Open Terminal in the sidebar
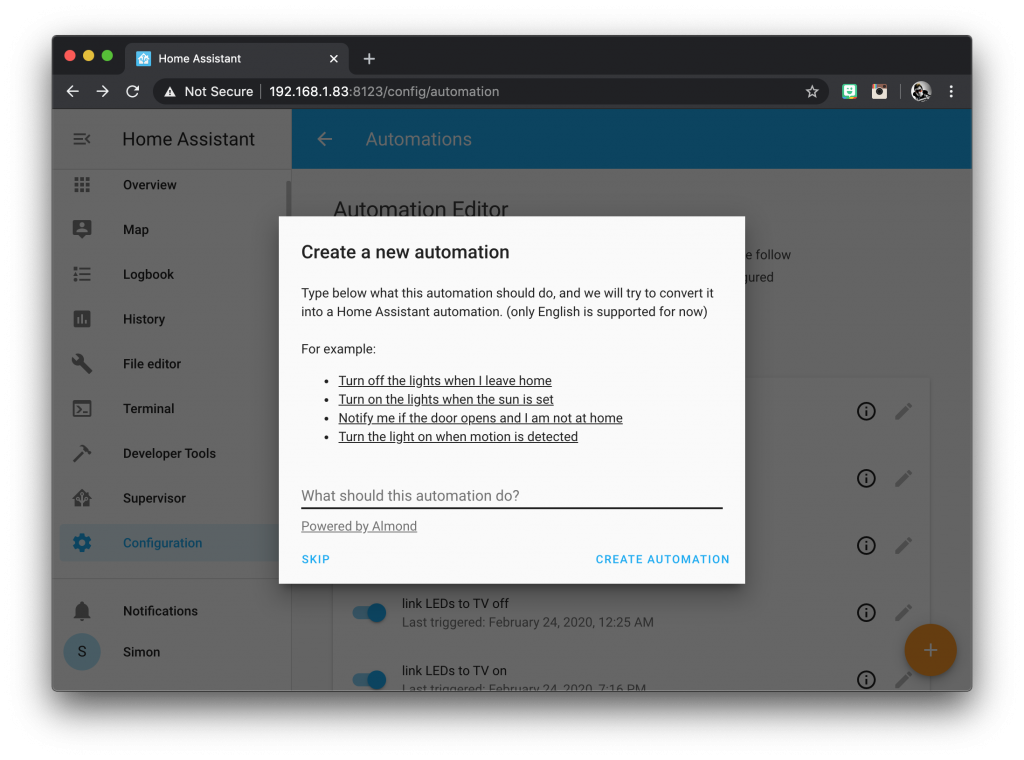This screenshot has width=1024, height=760. point(171,409)
